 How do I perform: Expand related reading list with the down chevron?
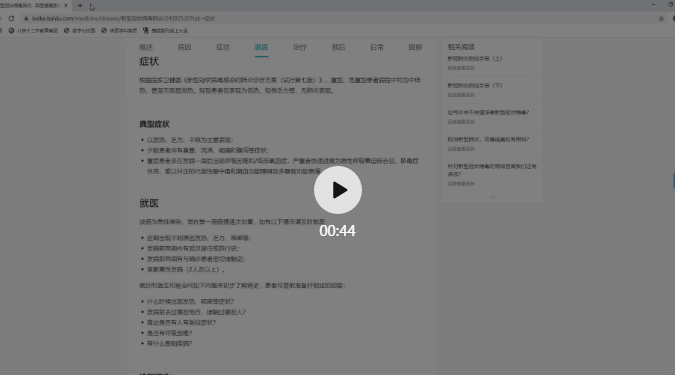click(492, 197)
